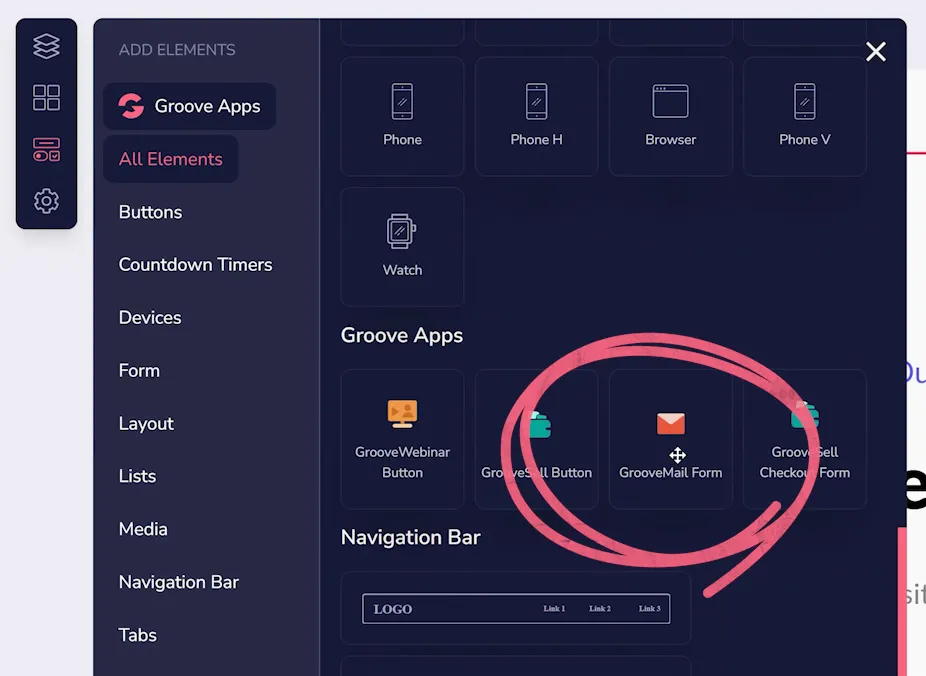The width and height of the screenshot is (926, 676).
Task: Choose the Browser device element
Action: 670,116
